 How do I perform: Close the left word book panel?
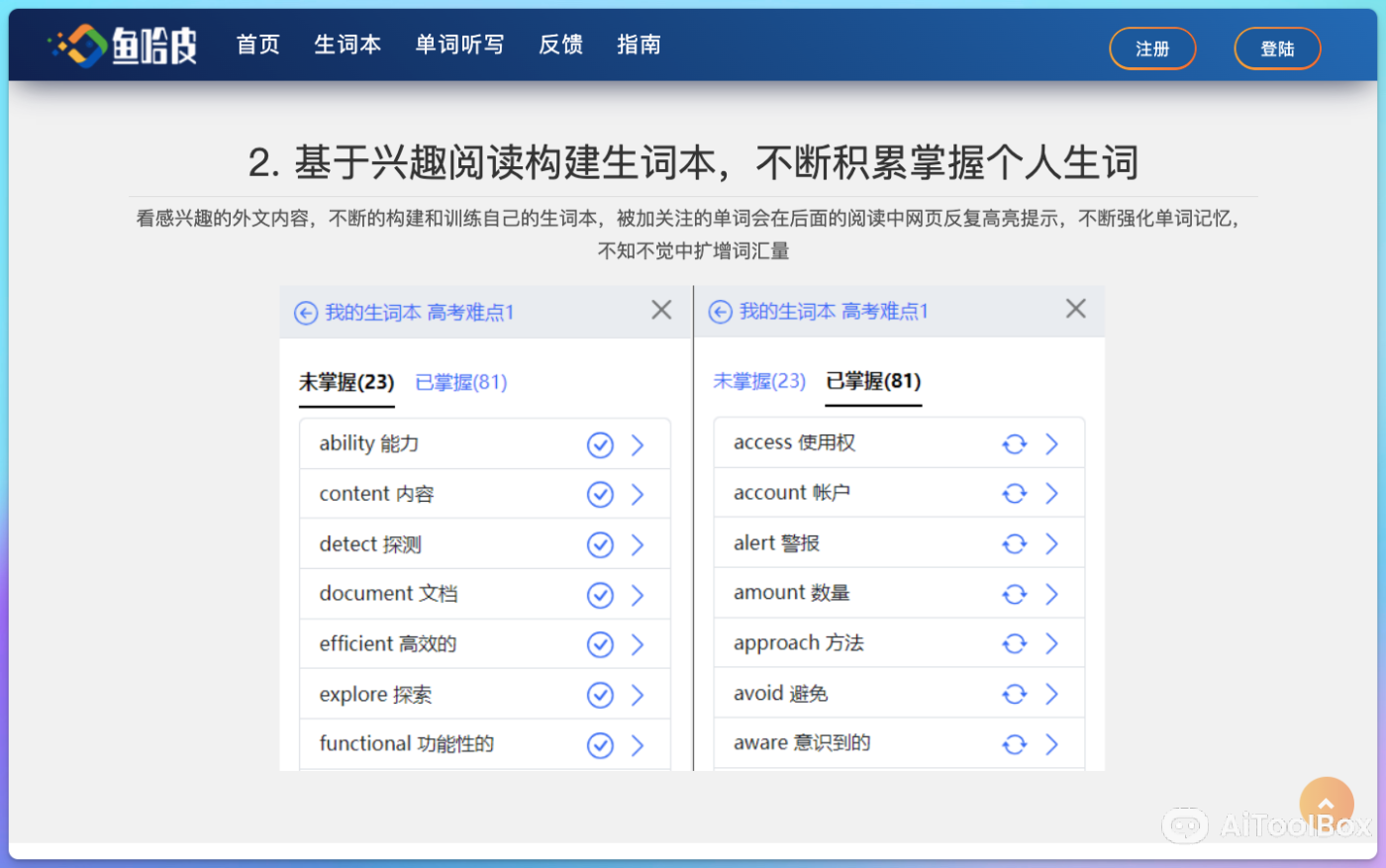click(661, 311)
